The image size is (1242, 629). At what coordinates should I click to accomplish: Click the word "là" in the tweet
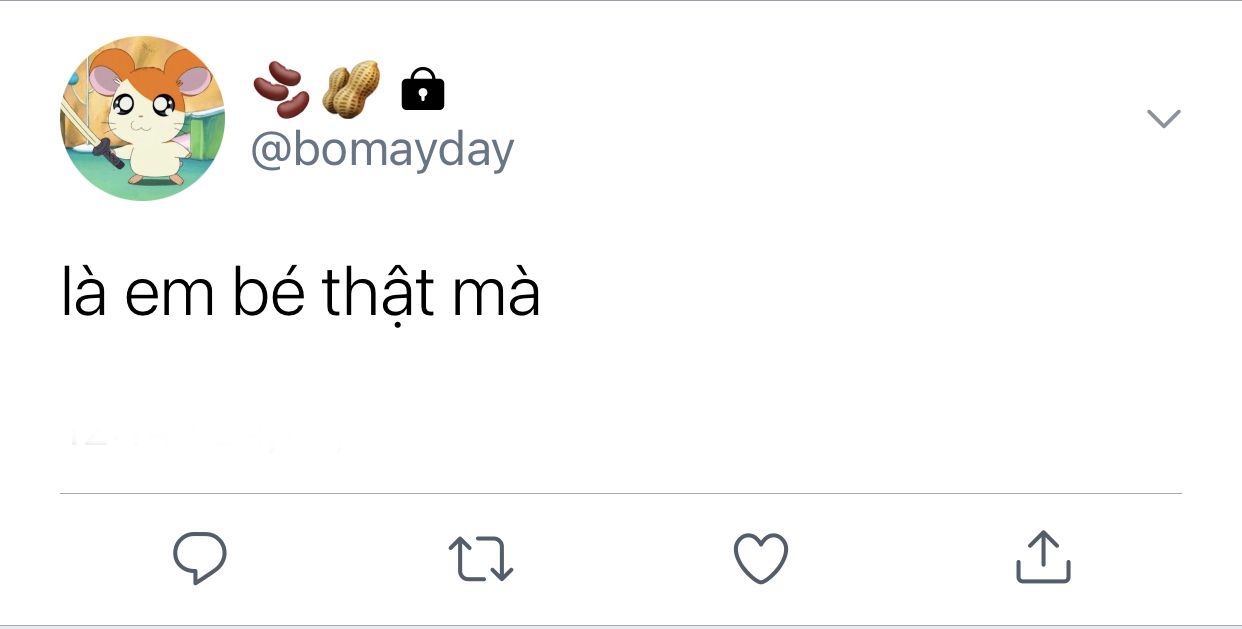83,294
